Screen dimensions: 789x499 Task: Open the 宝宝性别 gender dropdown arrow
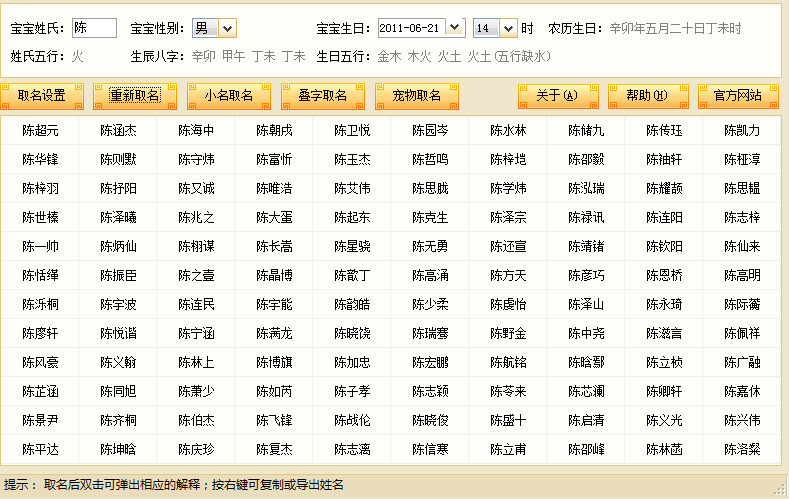click(x=227, y=28)
